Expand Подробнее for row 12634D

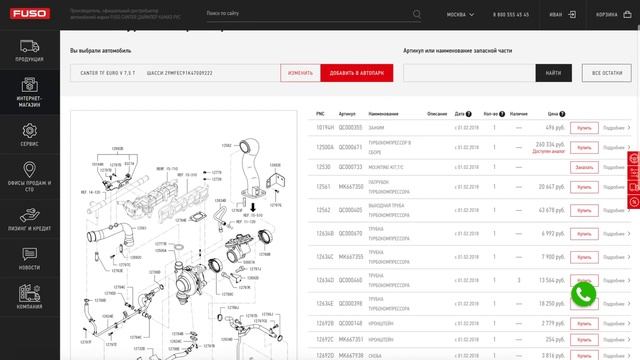pyautogui.click(x=616, y=280)
